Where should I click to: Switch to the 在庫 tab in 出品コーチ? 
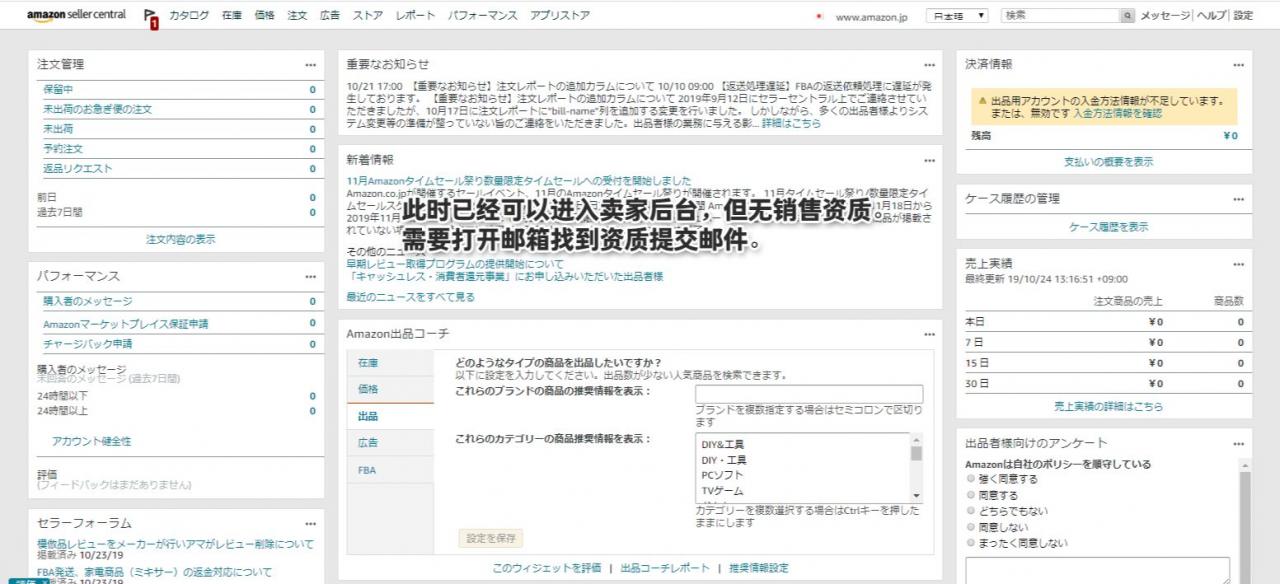(x=391, y=362)
